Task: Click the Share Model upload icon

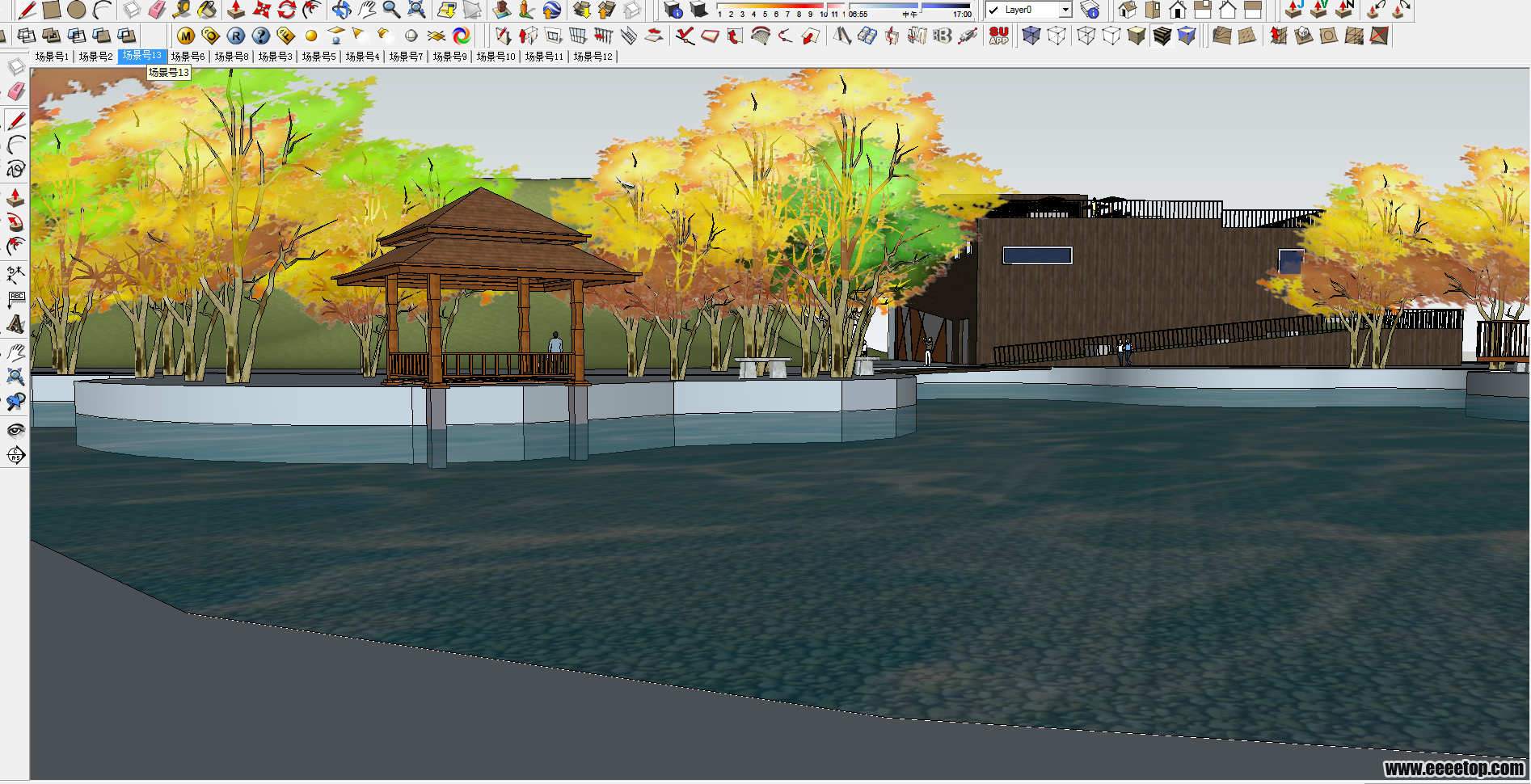Action: tap(607, 10)
